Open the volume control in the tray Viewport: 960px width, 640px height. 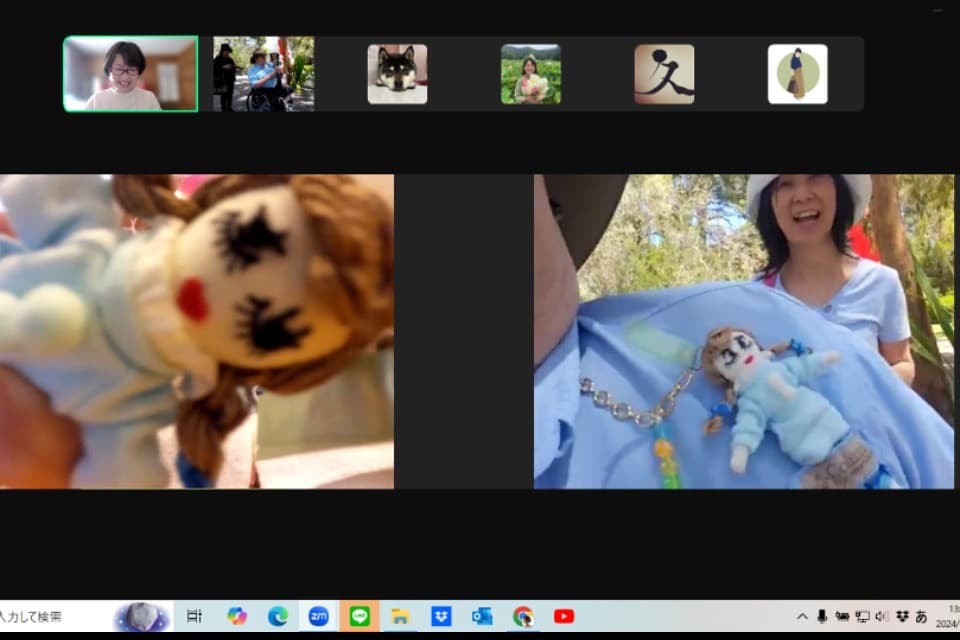pos(882,616)
